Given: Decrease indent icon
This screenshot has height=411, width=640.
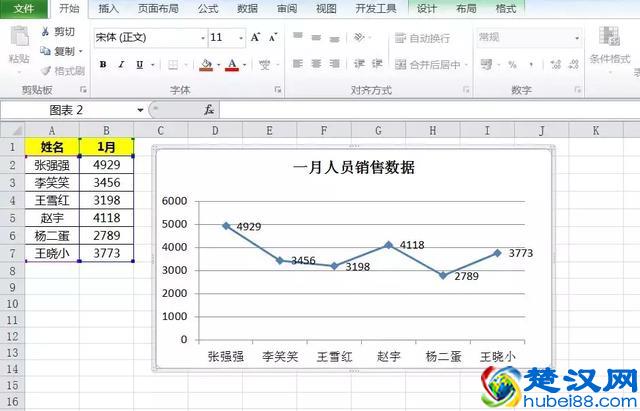Looking at the screenshot, I should pos(359,64).
